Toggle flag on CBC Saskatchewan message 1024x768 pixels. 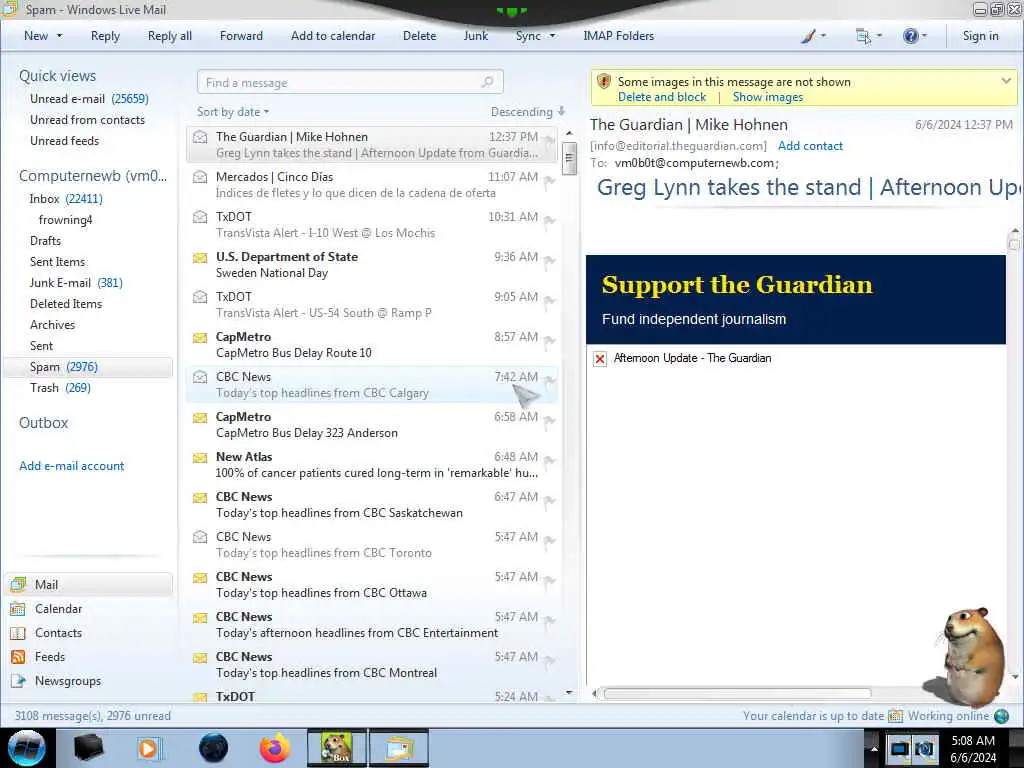[550, 500]
